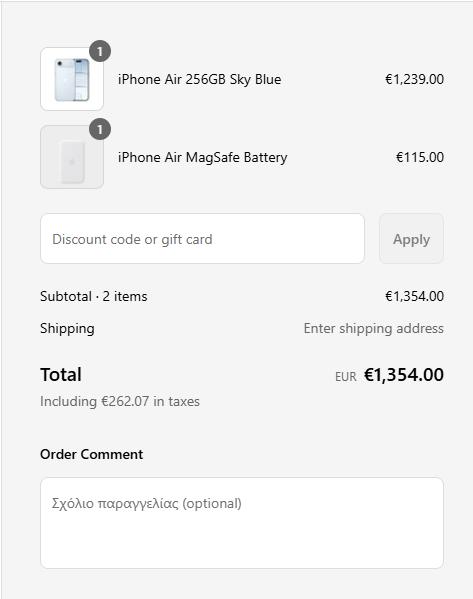This screenshot has width=473, height=599.
Task: Click the Enter shipping address text
Action: pos(374,329)
